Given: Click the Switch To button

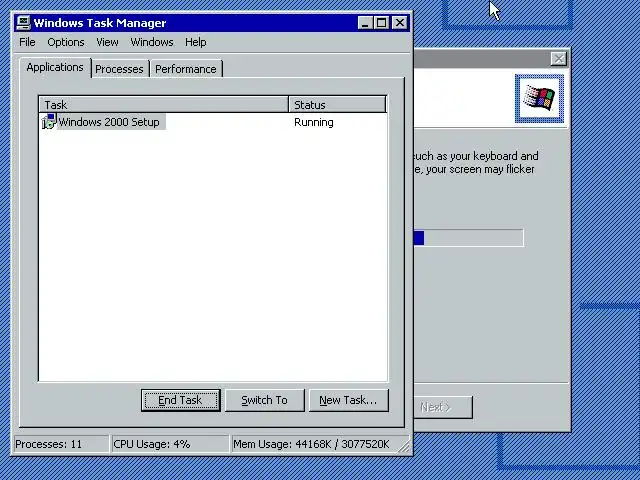Looking at the screenshot, I should click(264, 400).
